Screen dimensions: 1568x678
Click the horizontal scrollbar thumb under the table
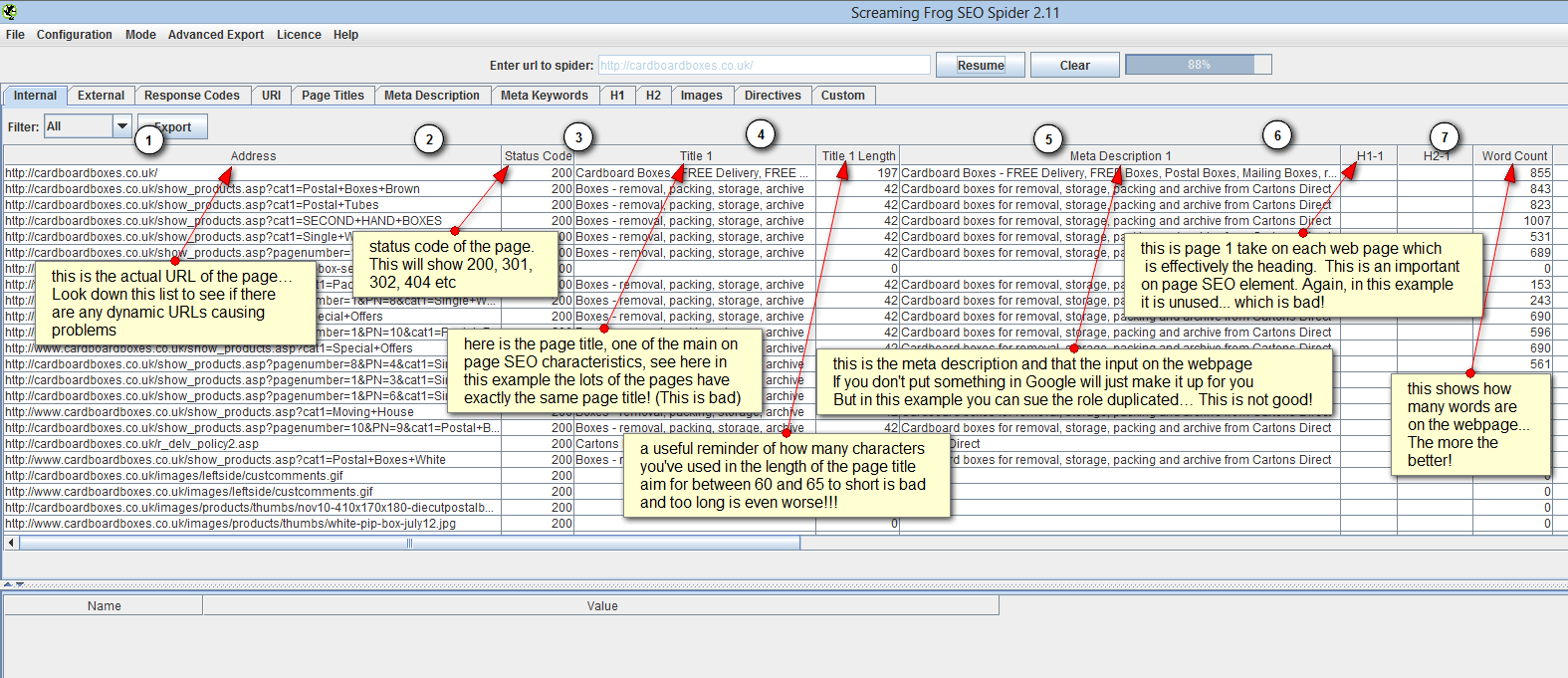pyautogui.click(x=409, y=544)
